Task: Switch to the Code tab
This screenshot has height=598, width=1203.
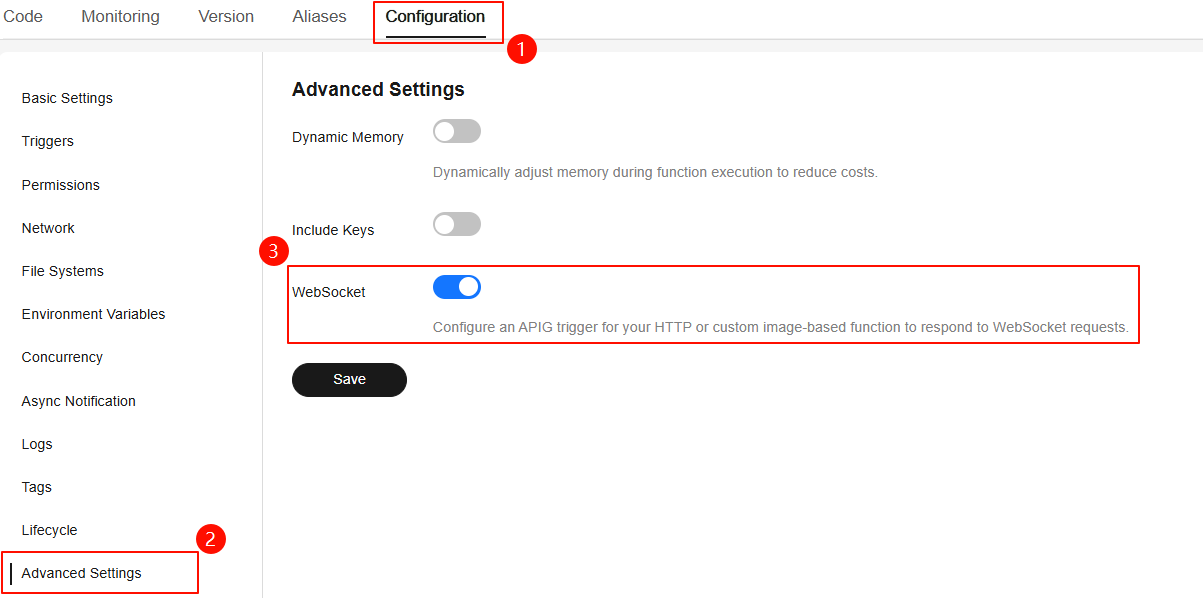Action: coord(22,16)
